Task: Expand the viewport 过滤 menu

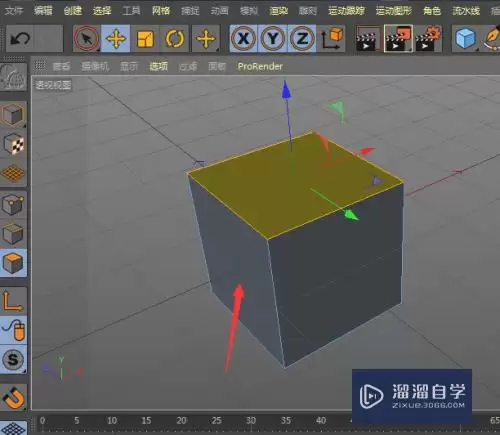Action: [x=188, y=66]
